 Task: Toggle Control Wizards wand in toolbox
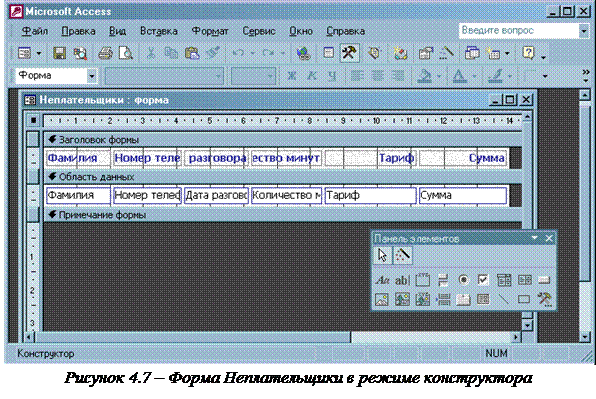point(402,255)
